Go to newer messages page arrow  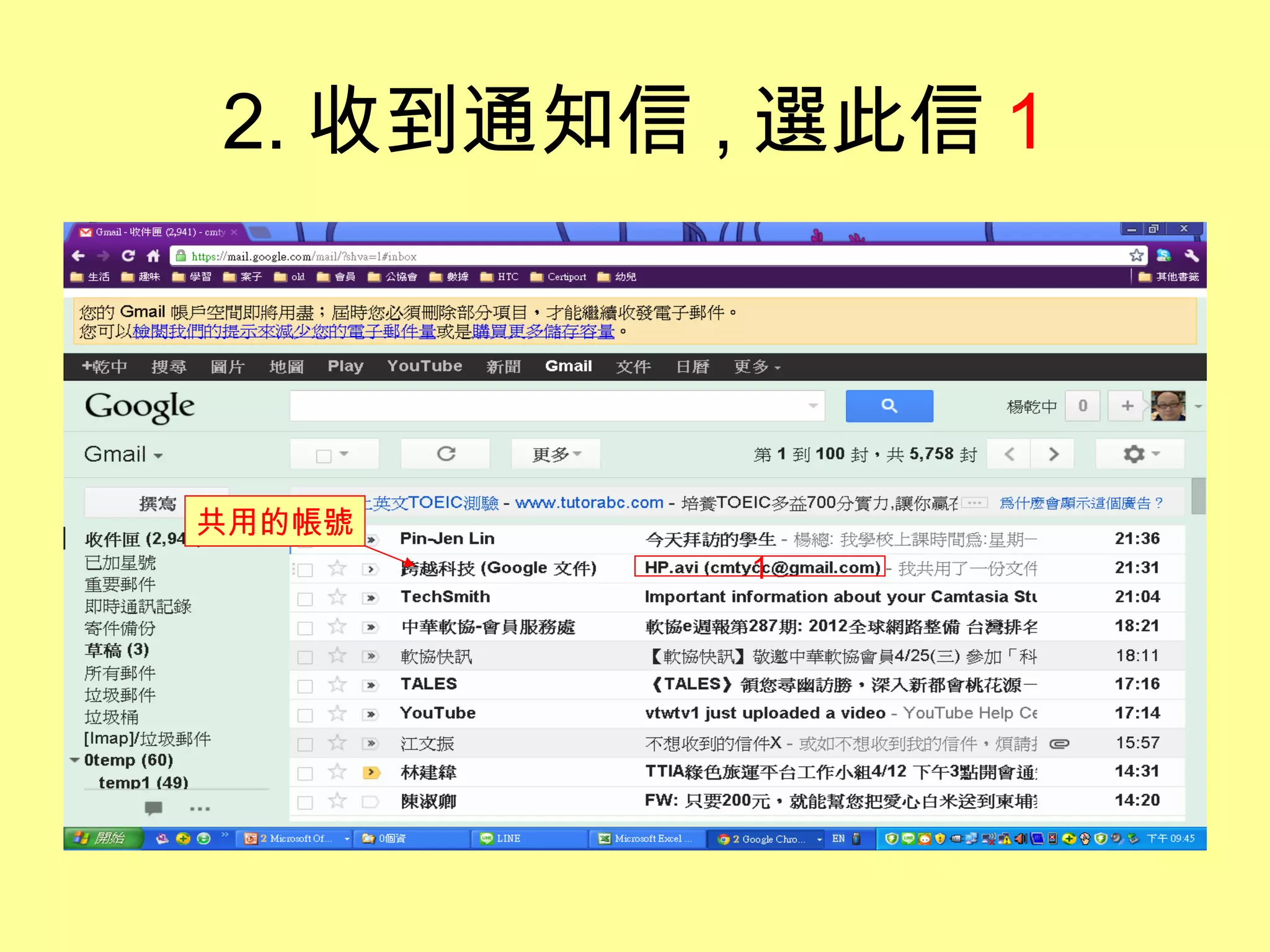(x=1009, y=454)
